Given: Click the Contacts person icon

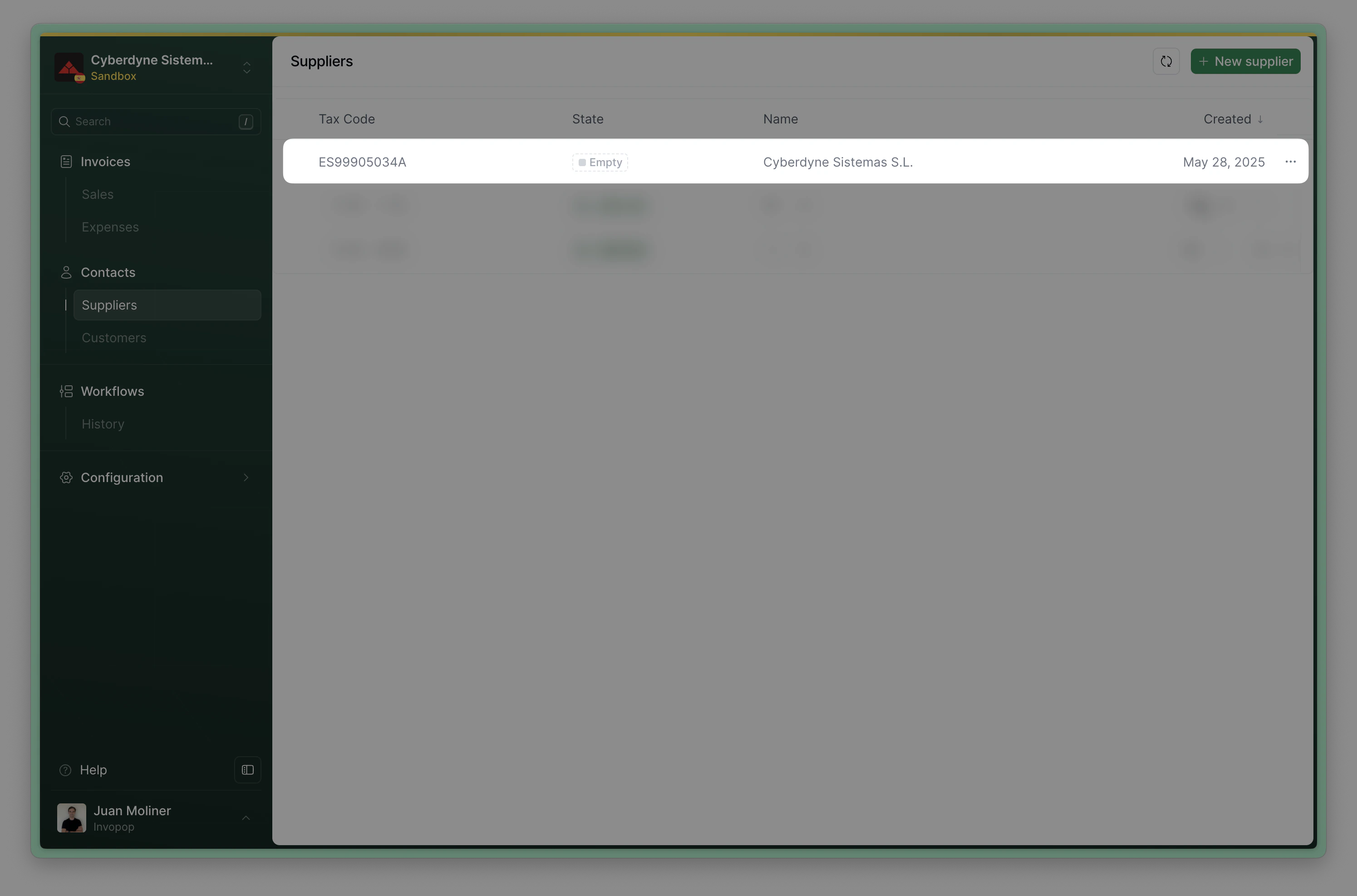Looking at the screenshot, I should point(66,272).
